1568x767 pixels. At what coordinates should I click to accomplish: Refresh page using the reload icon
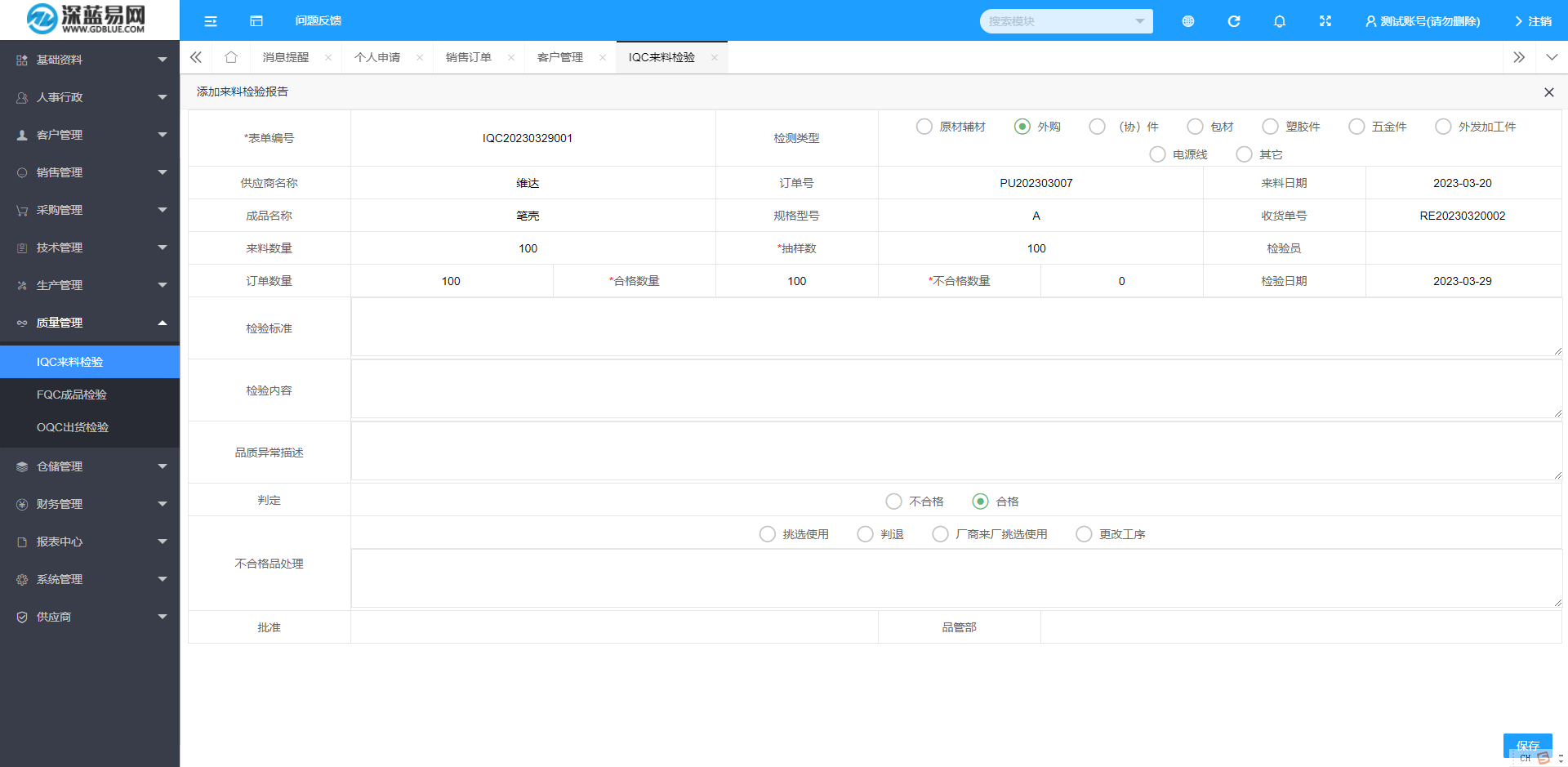[1234, 21]
